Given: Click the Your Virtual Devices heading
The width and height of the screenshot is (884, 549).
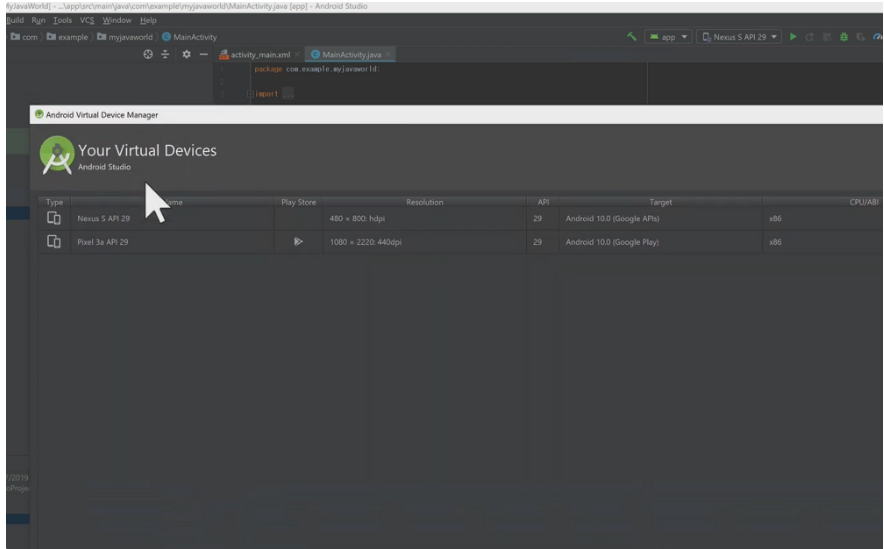Looking at the screenshot, I should coord(147,150).
